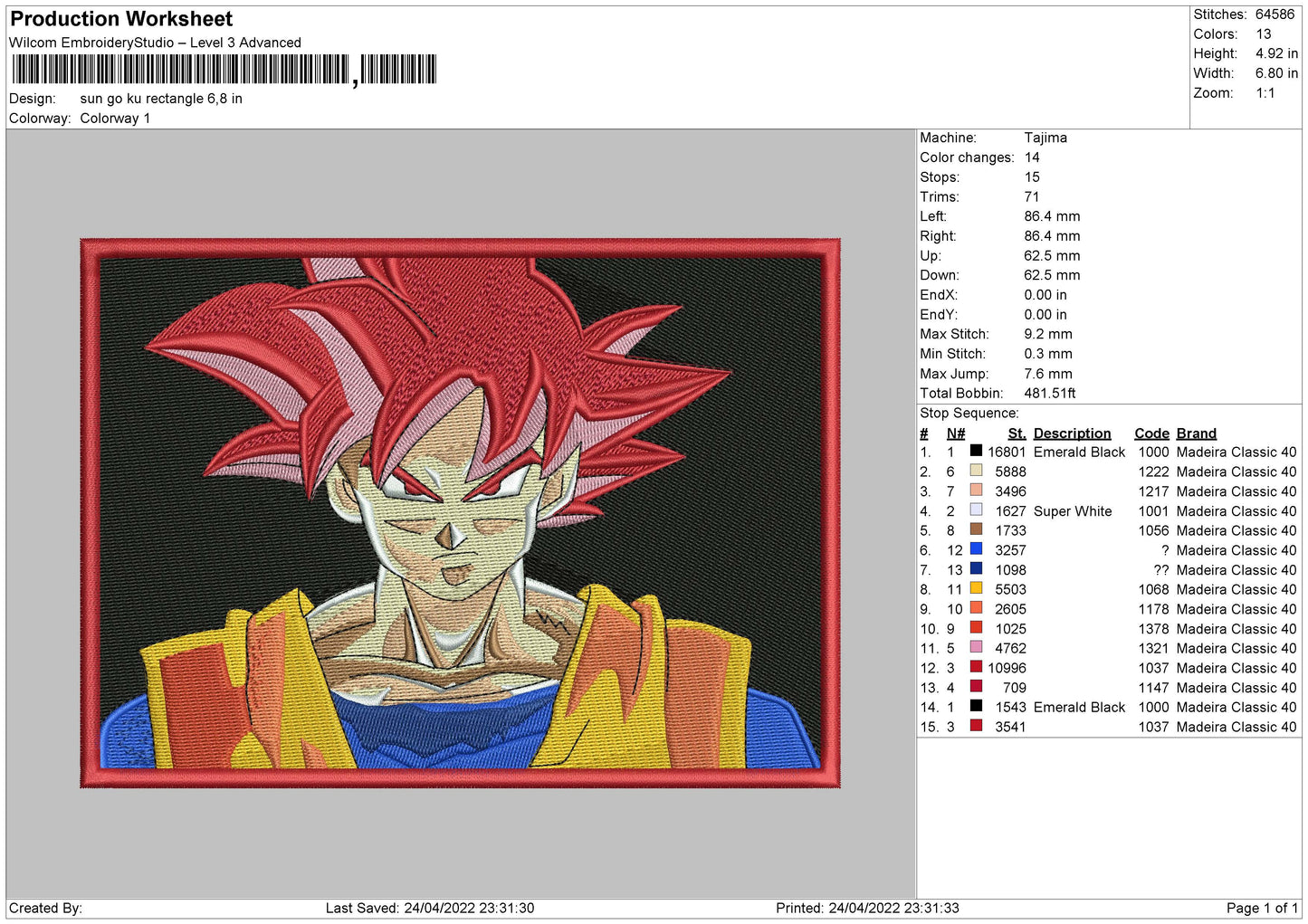This screenshot has width=1308, height=924.
Task: Click the brown swatch with code 1056
Action: pos(976,529)
